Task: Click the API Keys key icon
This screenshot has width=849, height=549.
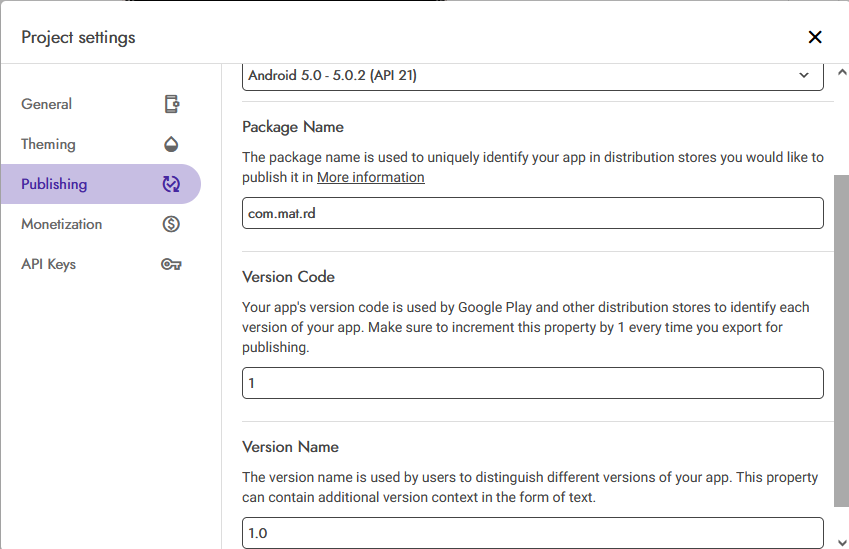Action: click(171, 264)
